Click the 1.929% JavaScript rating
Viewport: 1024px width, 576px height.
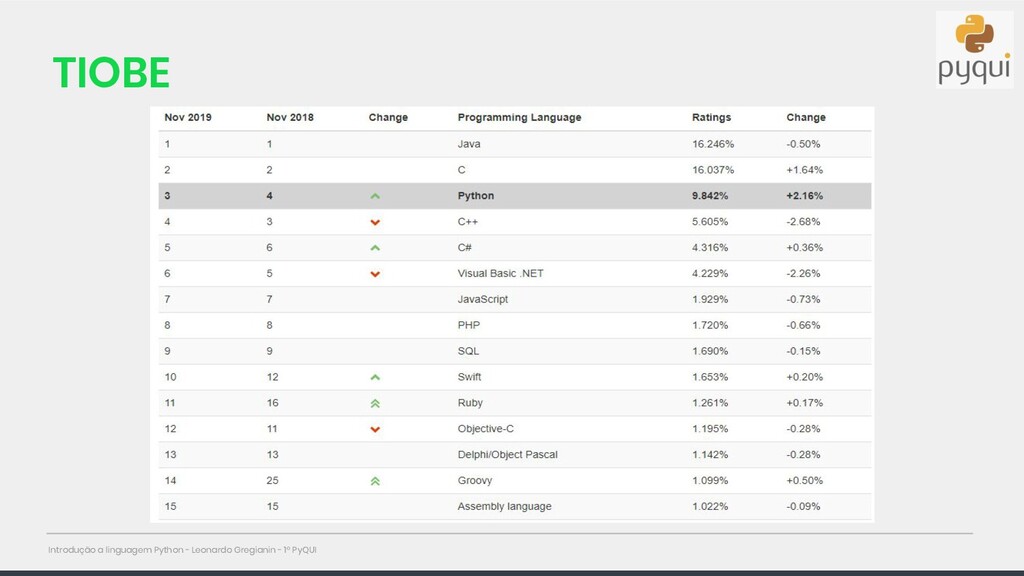coord(710,299)
